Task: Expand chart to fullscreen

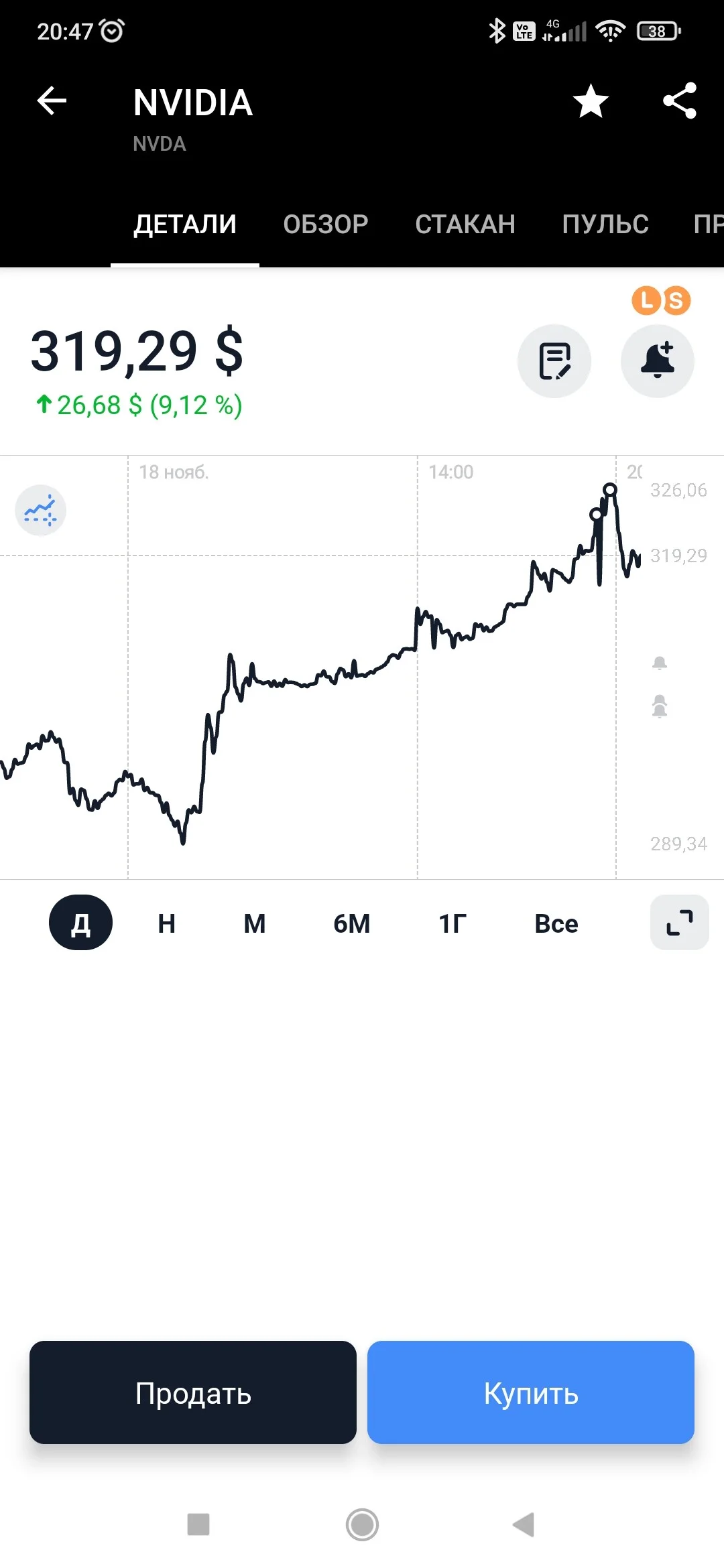Action: tap(680, 923)
